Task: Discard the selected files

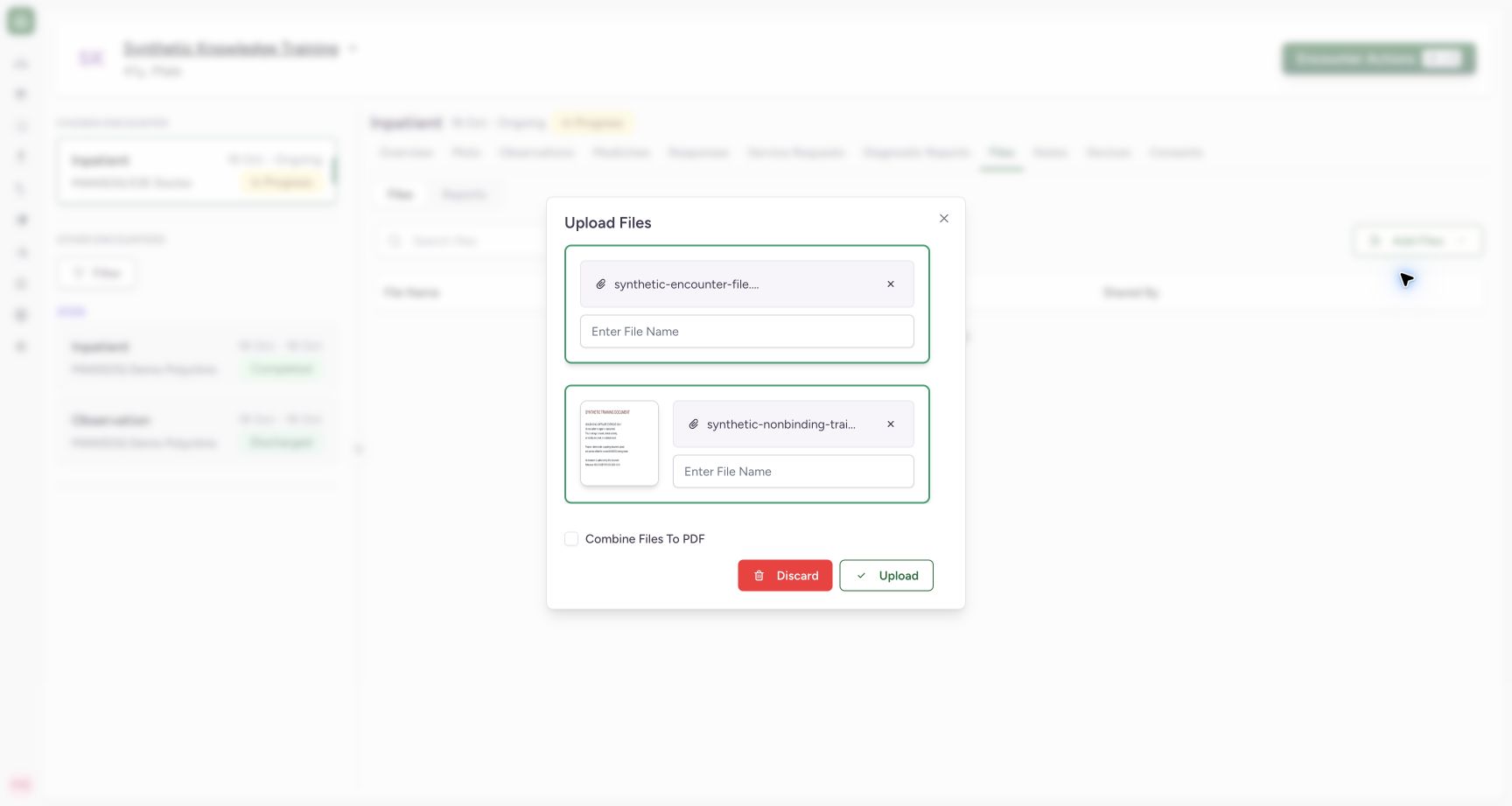Action: [785, 576]
